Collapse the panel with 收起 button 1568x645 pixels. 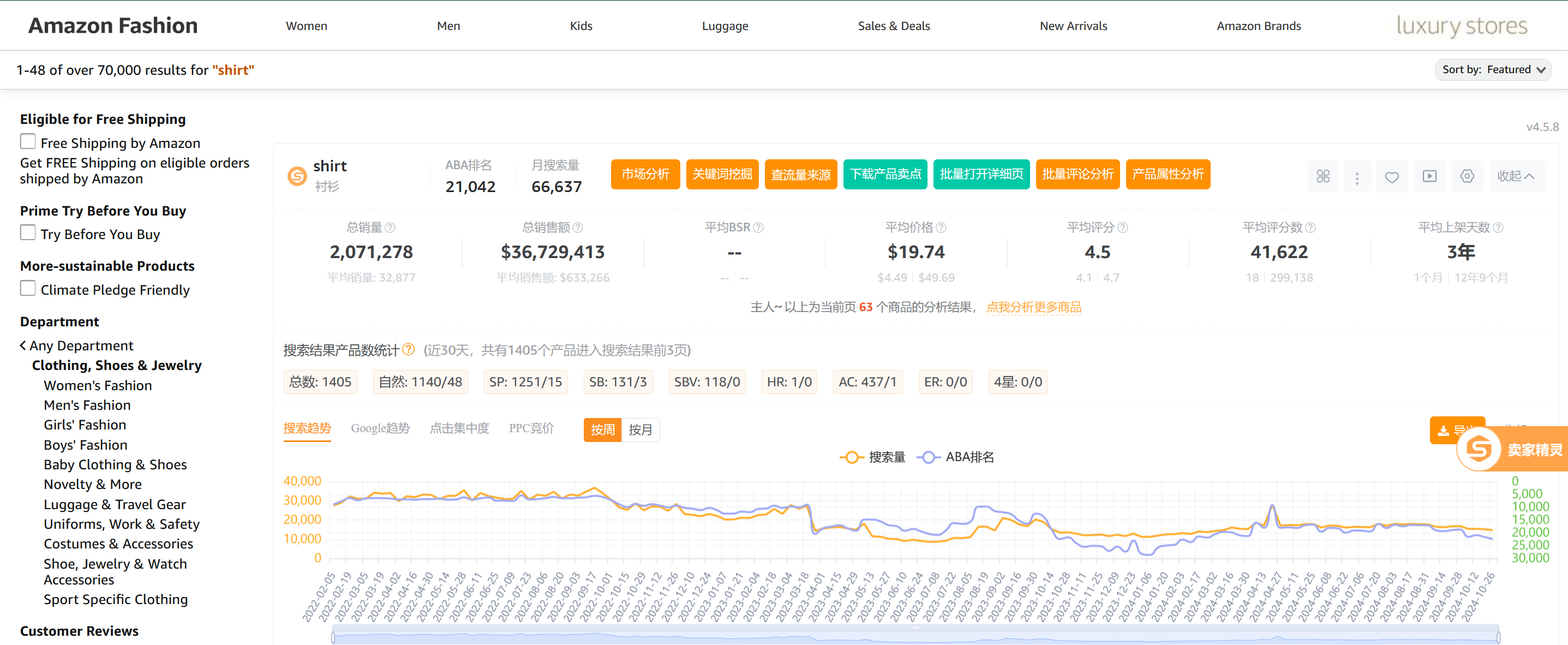[x=1516, y=177]
